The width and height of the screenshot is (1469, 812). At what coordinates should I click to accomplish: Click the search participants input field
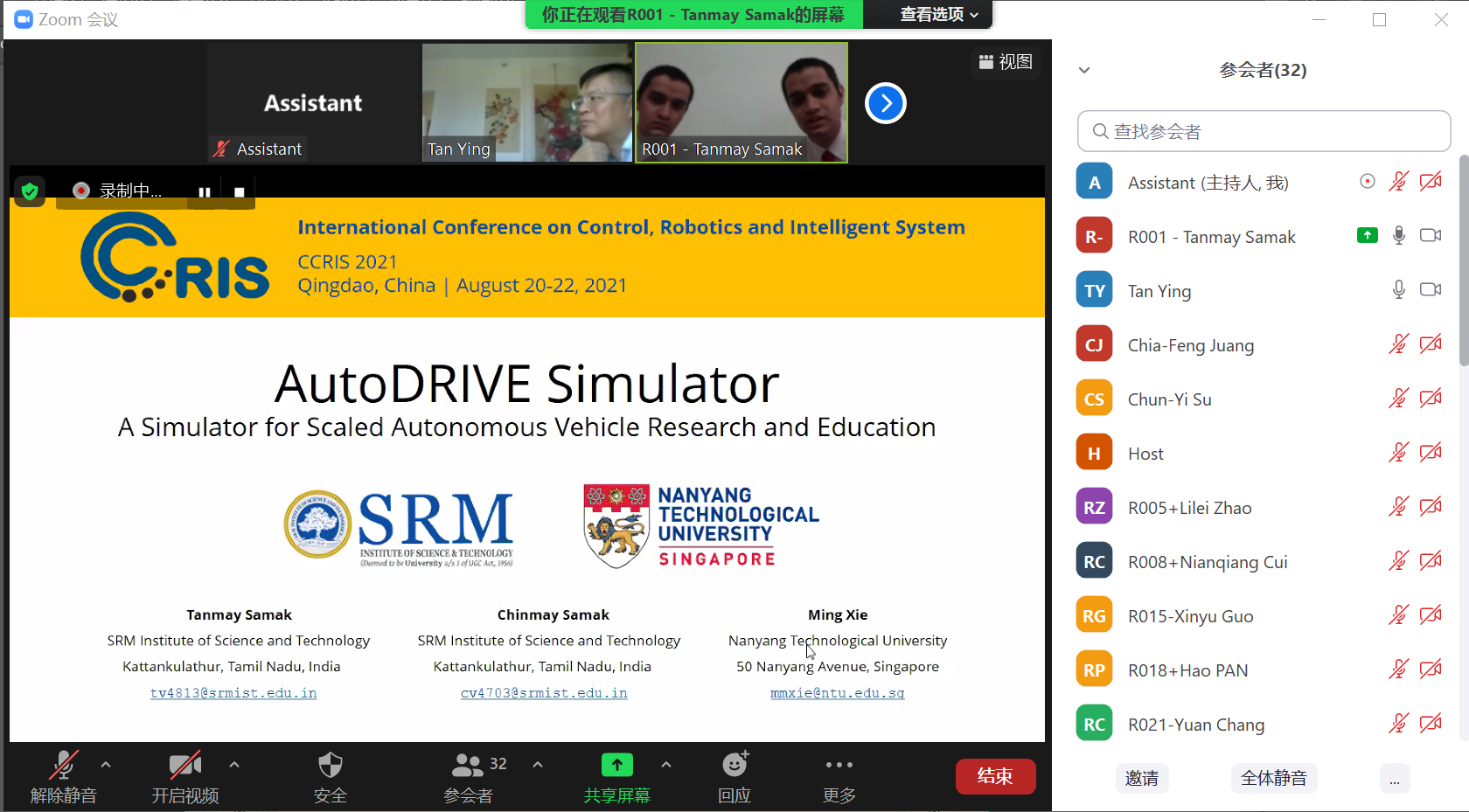click(x=1264, y=131)
